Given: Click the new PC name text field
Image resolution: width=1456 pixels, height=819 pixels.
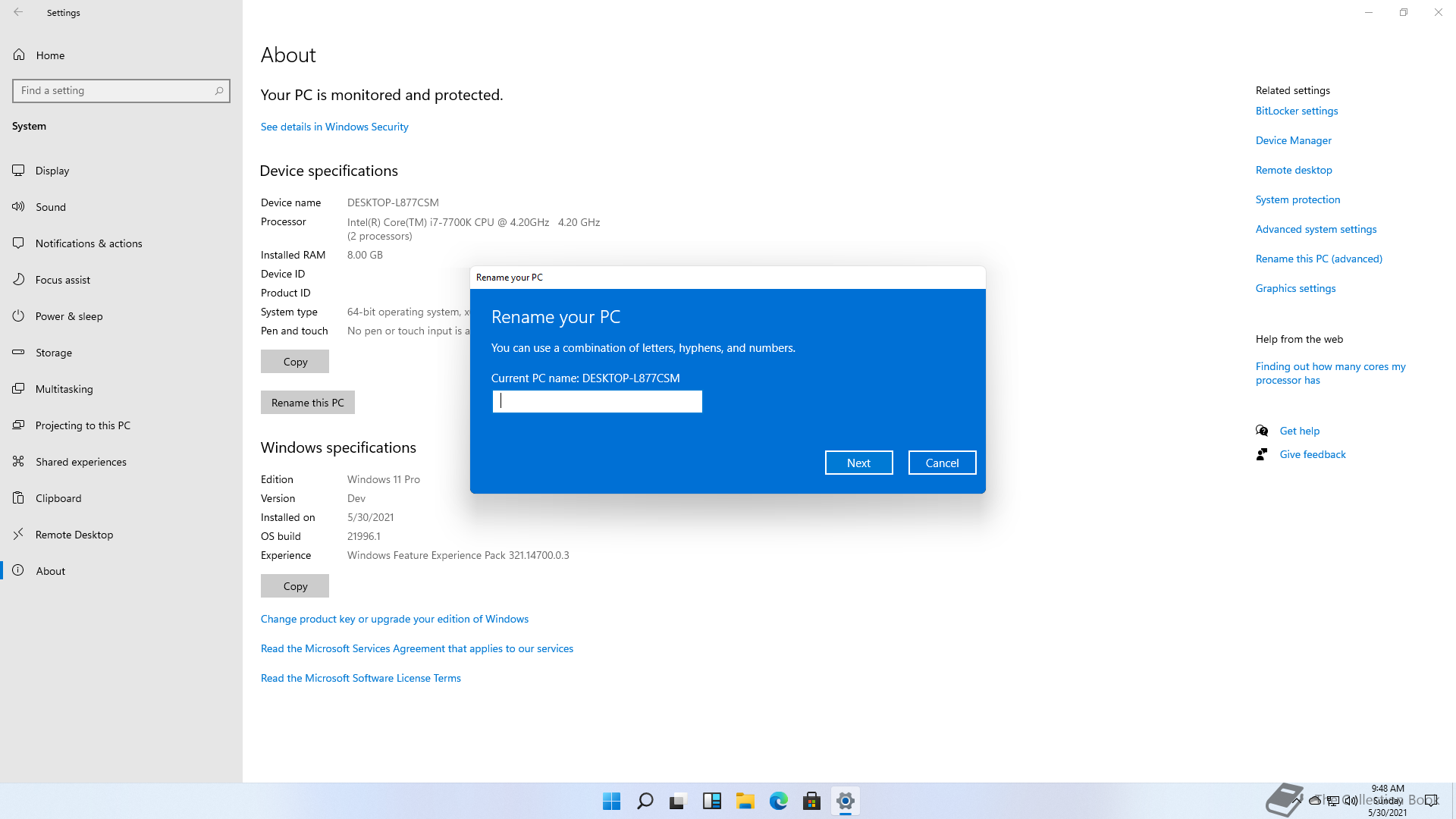Looking at the screenshot, I should (x=598, y=401).
